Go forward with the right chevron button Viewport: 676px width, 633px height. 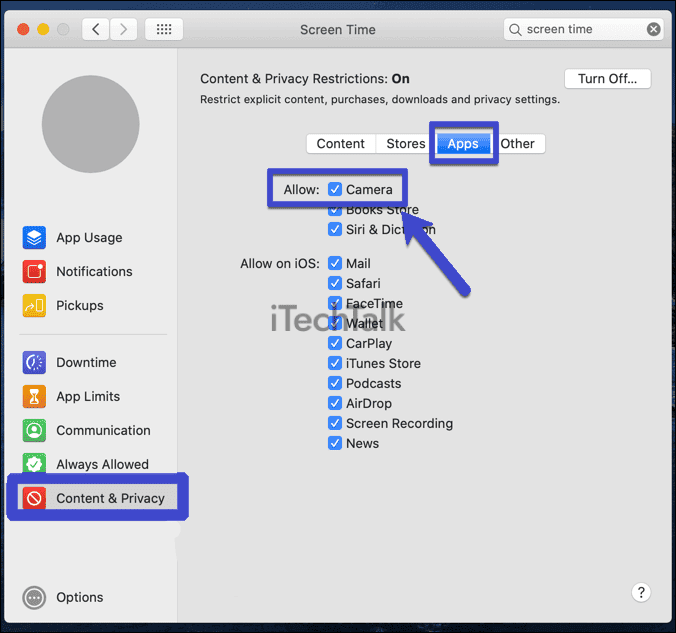pos(123,29)
